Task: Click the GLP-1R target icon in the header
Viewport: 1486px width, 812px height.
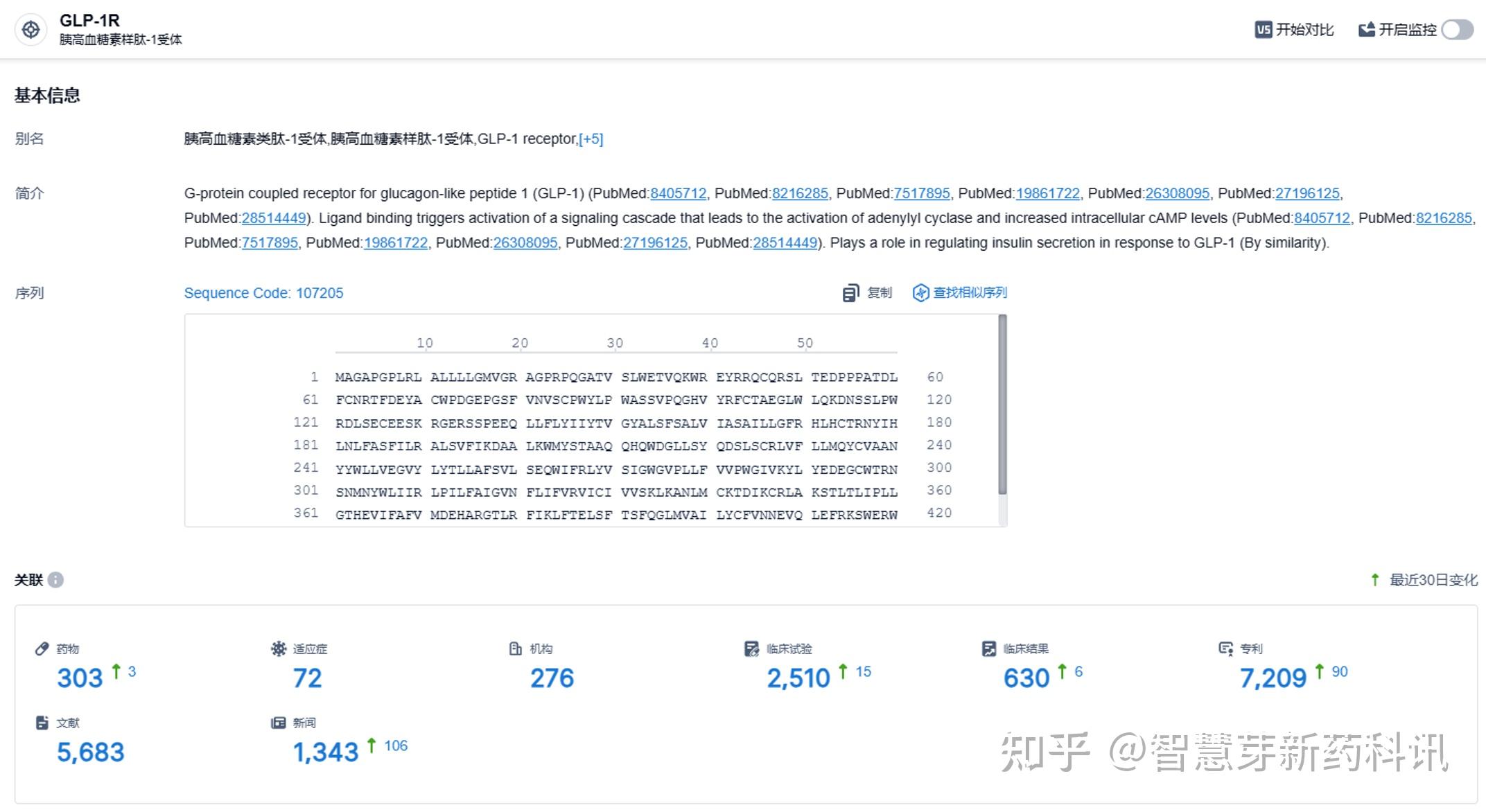Action: 30,30
